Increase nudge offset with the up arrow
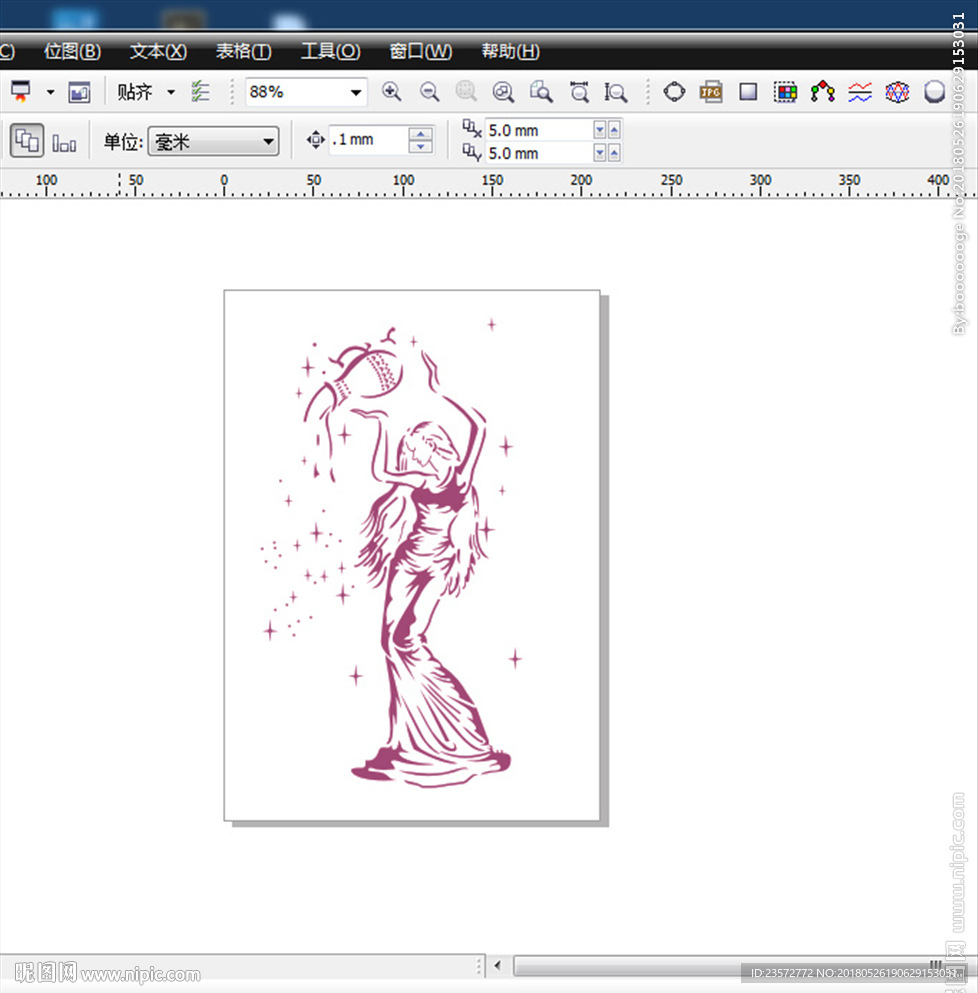Screen dimensions: 978x993 tap(421, 133)
